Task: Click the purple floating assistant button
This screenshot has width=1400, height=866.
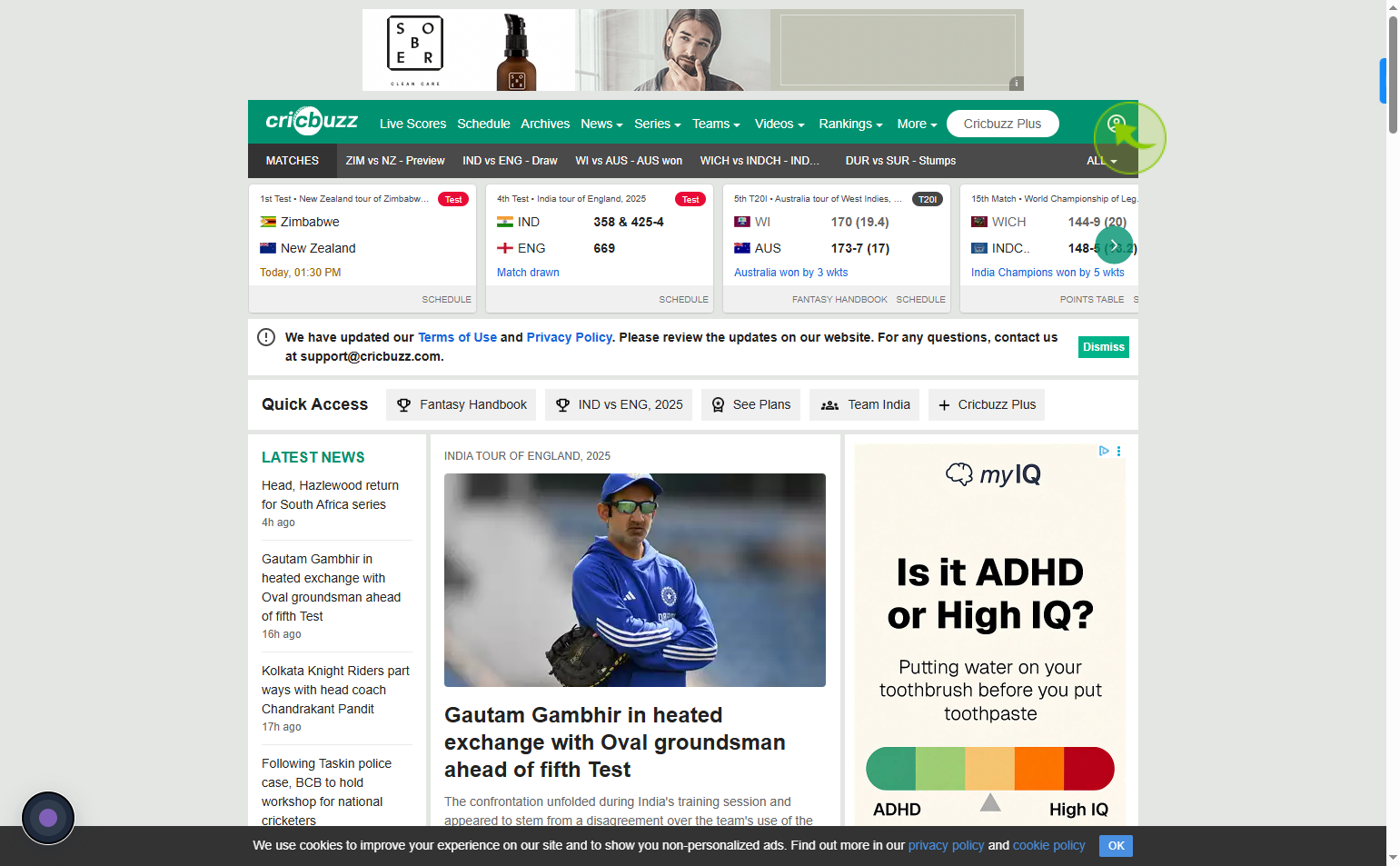Action: coord(48,818)
